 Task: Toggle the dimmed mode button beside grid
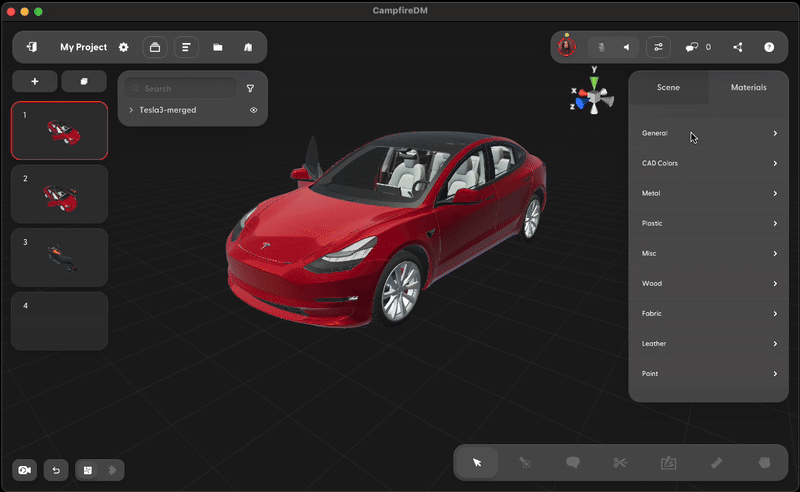(112, 470)
